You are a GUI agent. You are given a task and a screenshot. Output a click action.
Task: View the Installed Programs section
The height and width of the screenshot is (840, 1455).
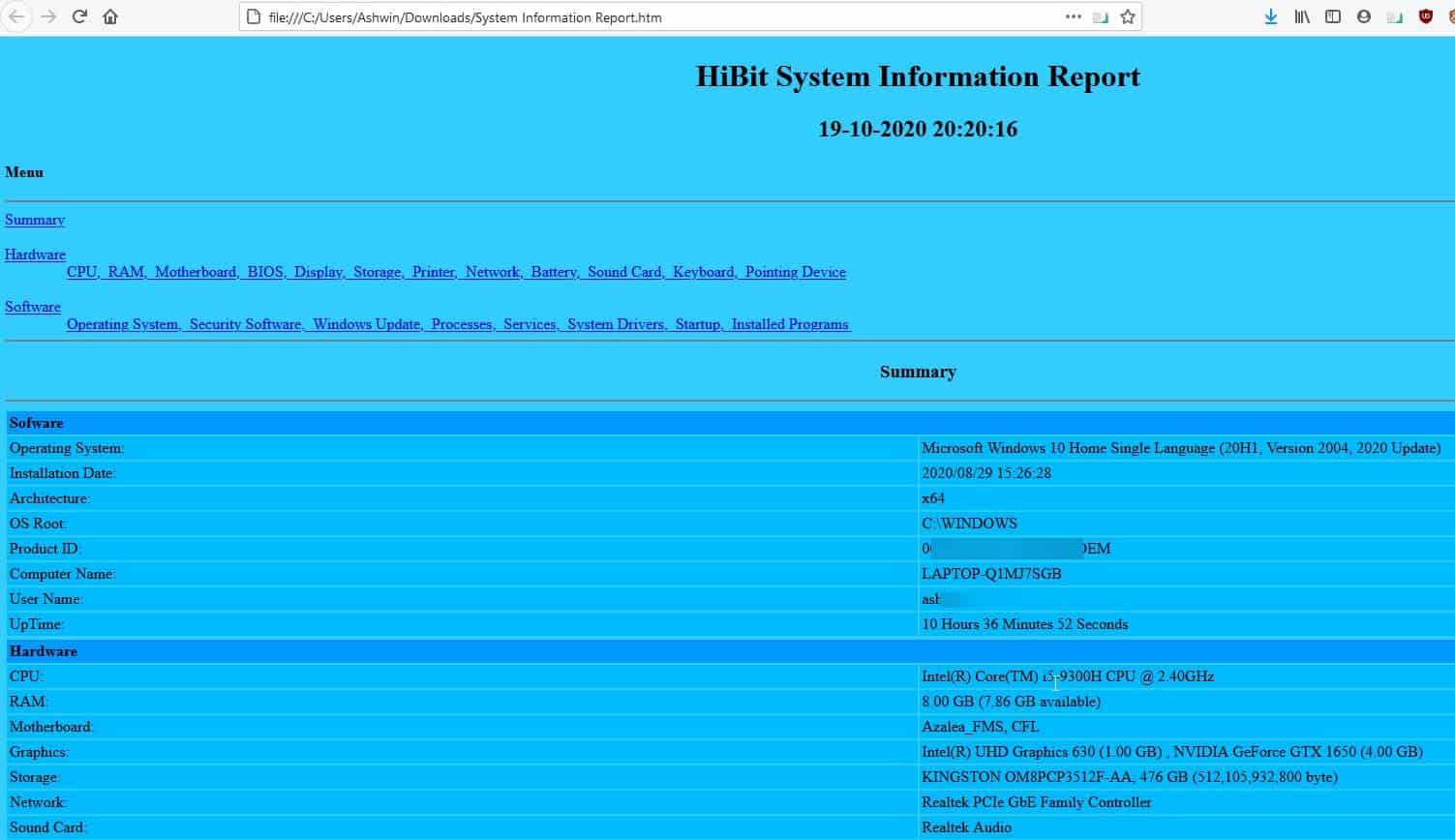click(x=788, y=324)
